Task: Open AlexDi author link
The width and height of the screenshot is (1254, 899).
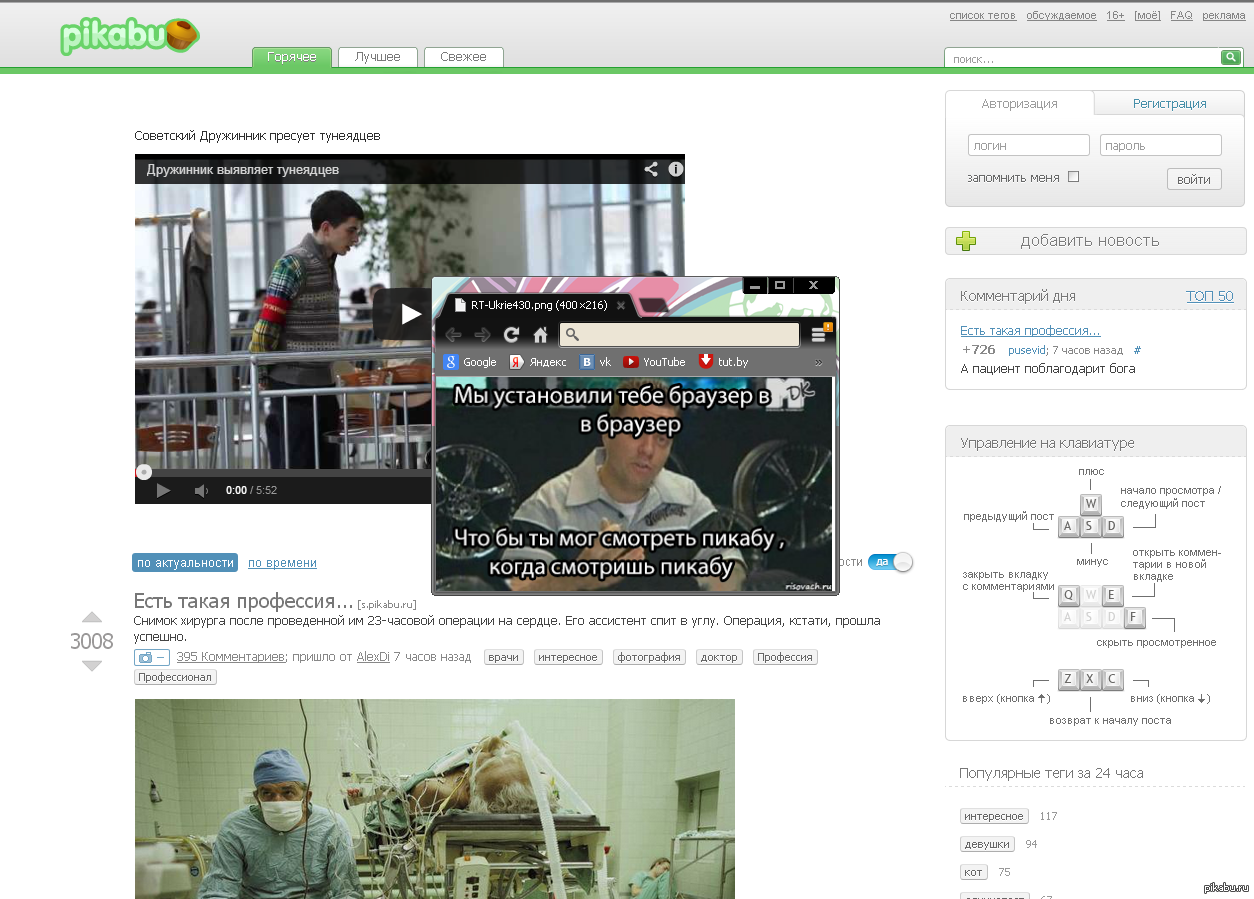Action: (x=373, y=657)
